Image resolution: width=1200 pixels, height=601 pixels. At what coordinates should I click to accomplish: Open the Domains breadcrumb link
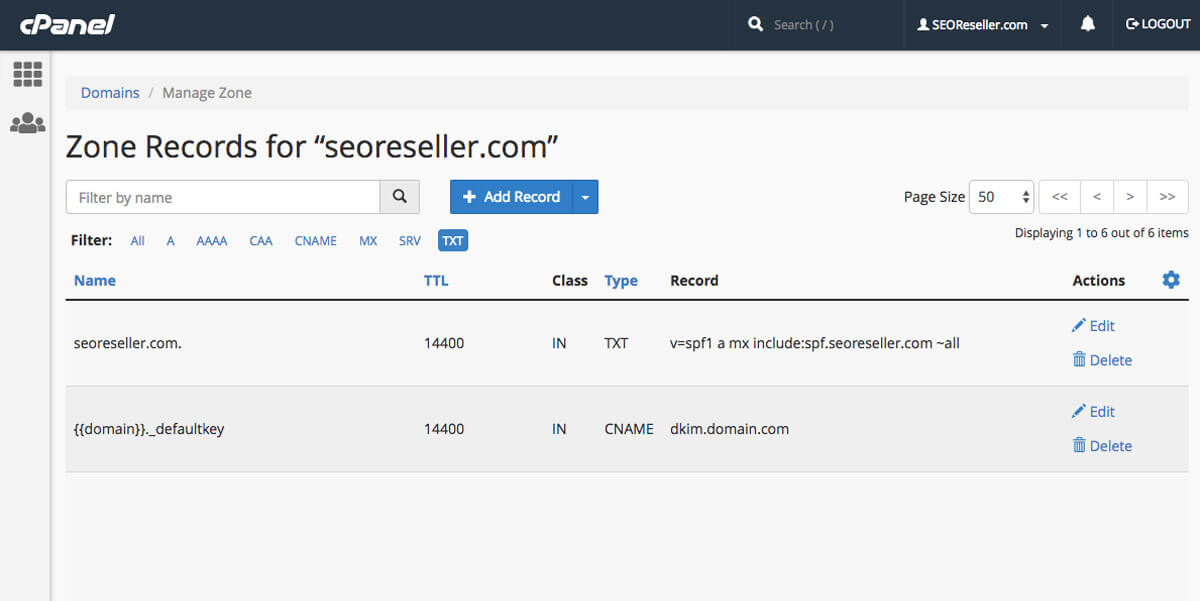pyautogui.click(x=110, y=92)
